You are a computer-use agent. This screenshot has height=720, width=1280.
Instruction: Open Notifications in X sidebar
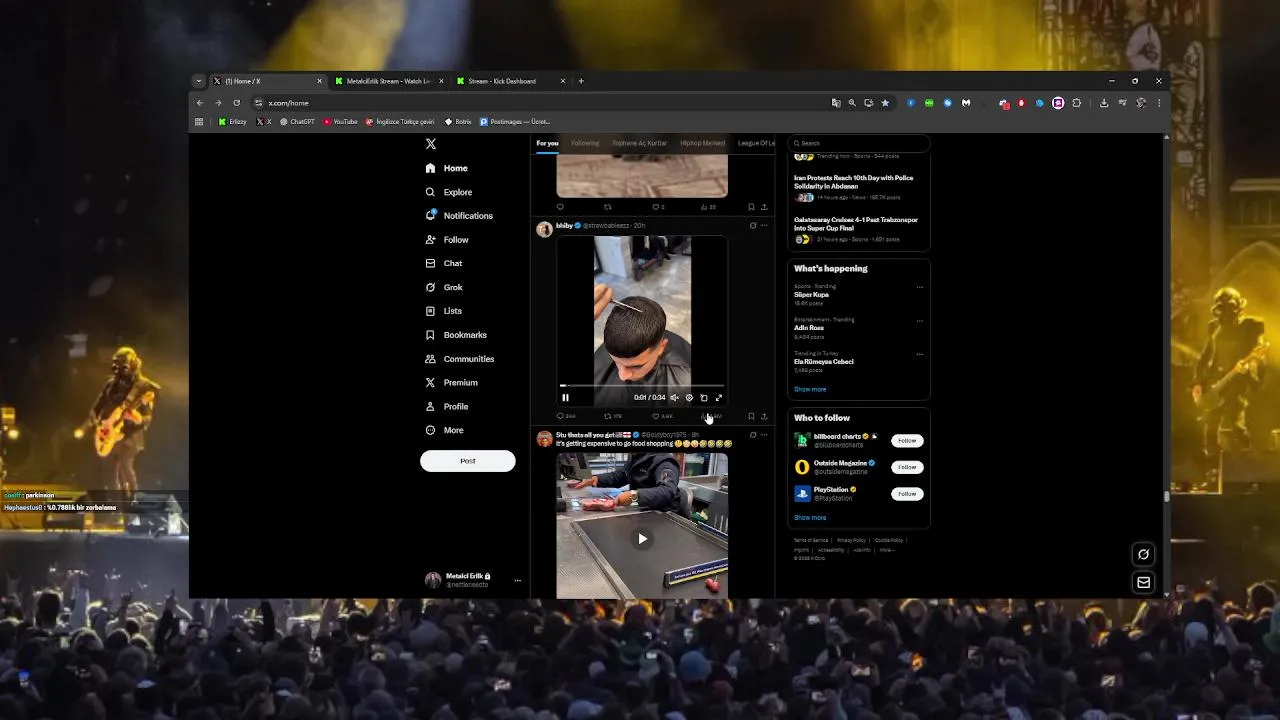(459, 216)
